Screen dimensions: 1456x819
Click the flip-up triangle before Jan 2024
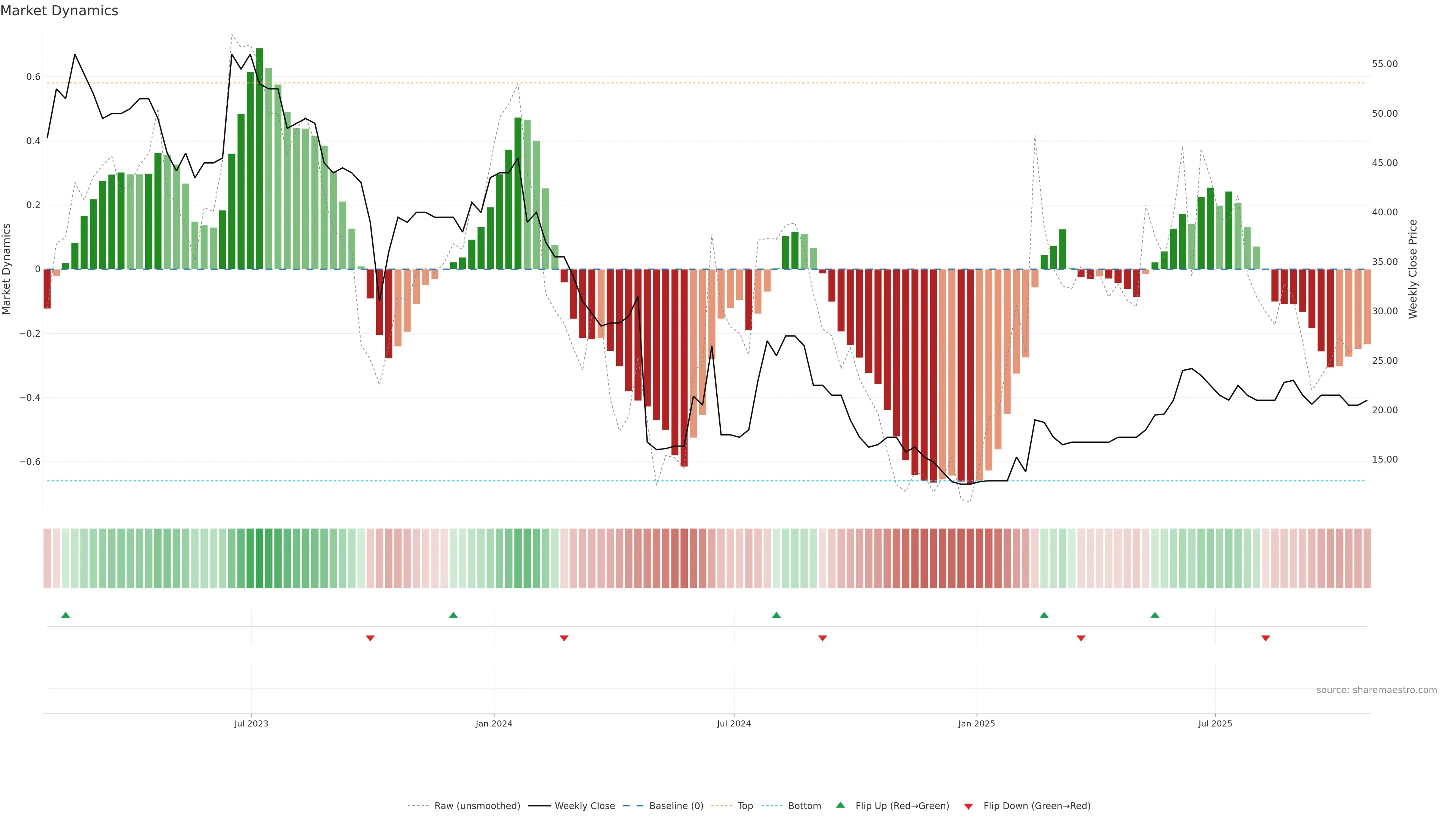(x=453, y=615)
